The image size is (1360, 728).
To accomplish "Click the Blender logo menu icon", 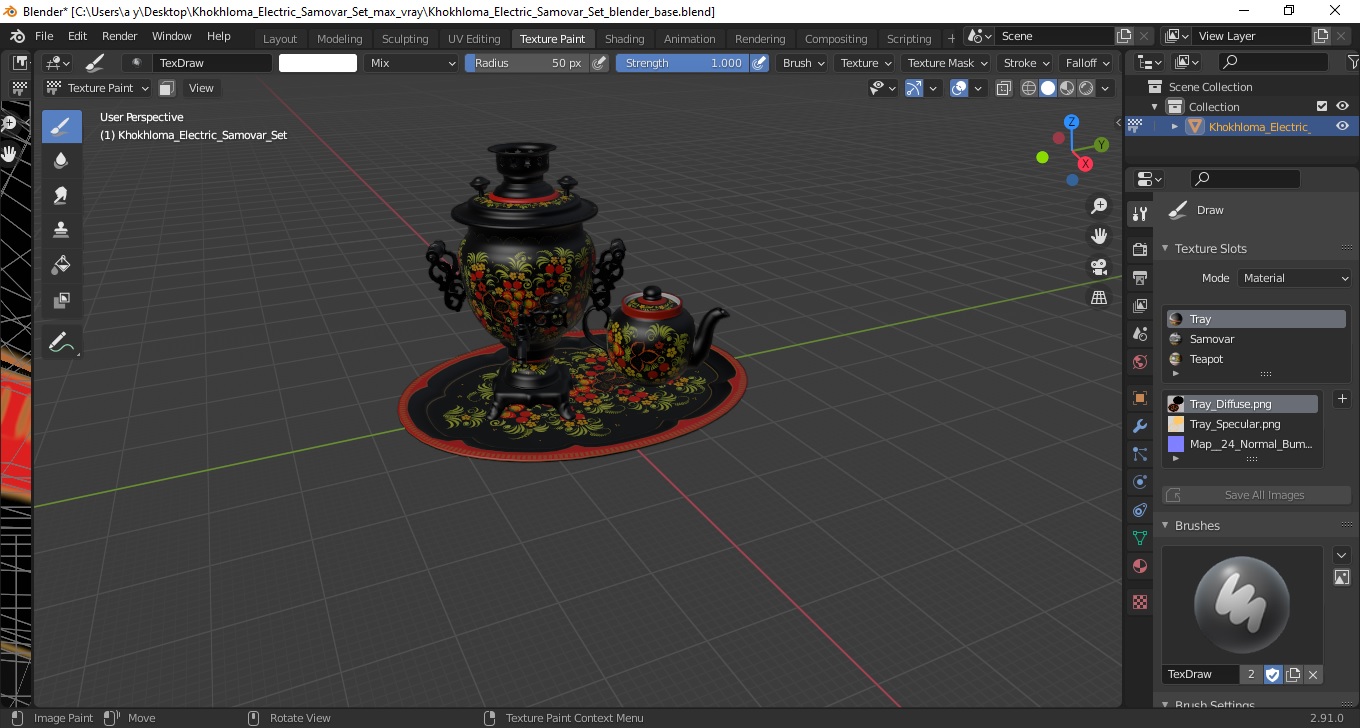I will point(17,36).
